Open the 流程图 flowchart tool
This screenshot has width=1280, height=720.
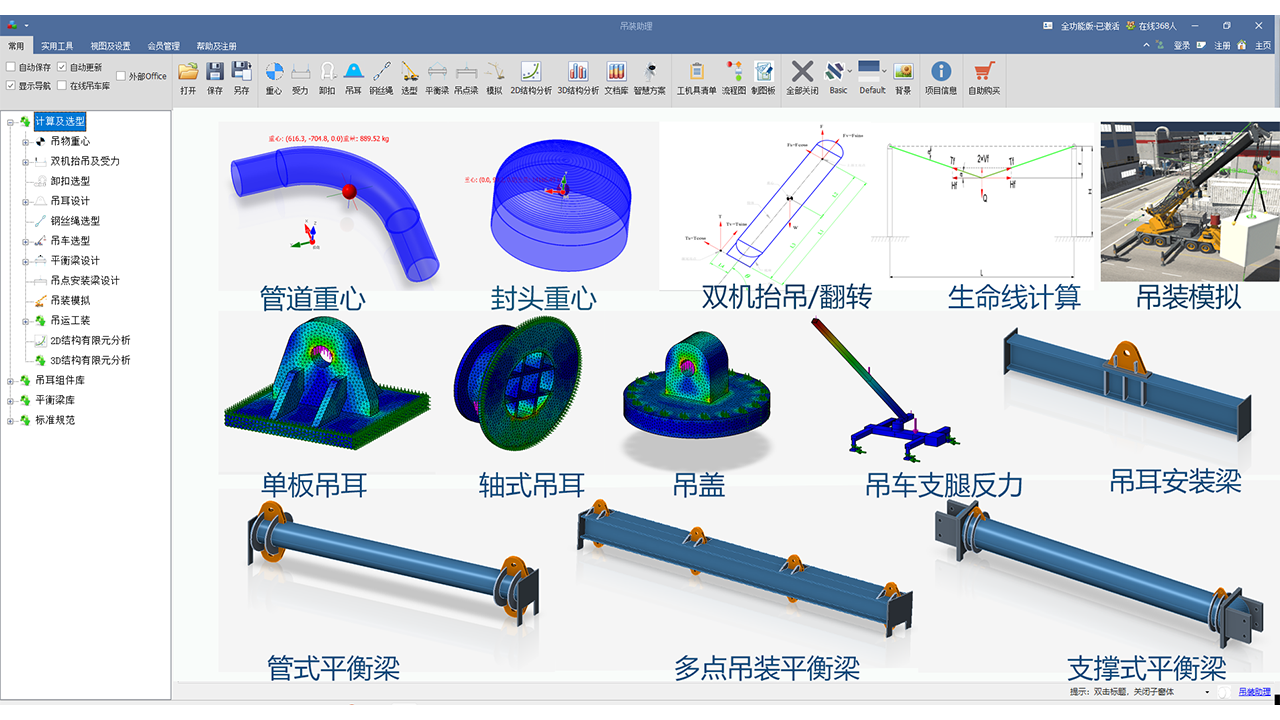point(735,75)
